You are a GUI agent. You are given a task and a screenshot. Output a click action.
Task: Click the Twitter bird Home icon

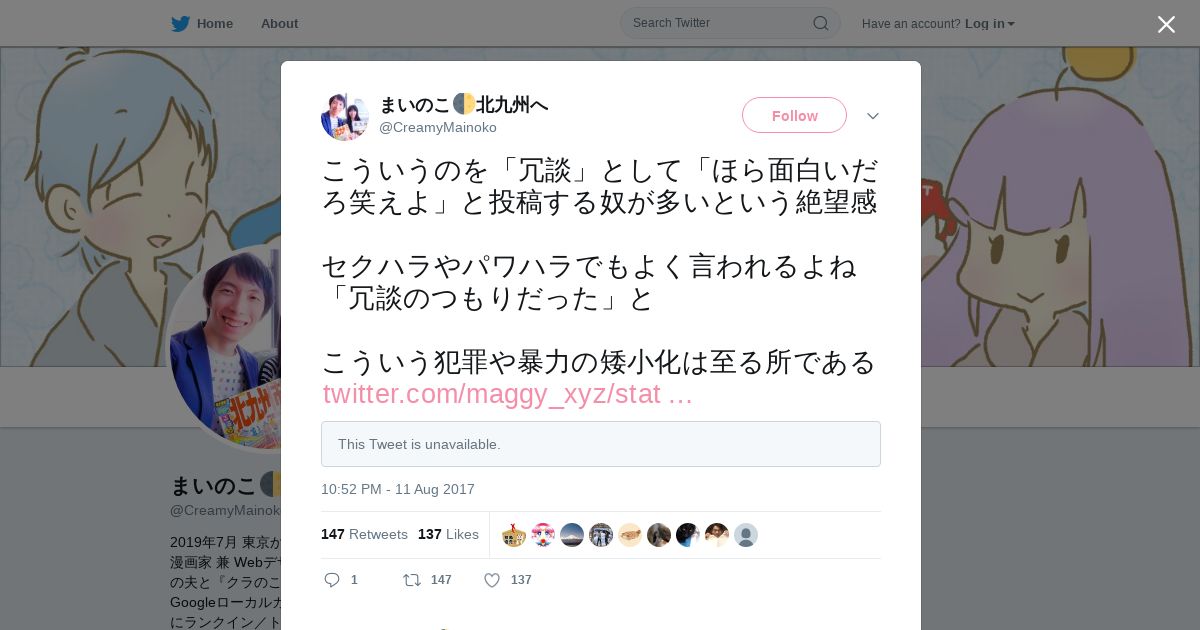(180, 24)
